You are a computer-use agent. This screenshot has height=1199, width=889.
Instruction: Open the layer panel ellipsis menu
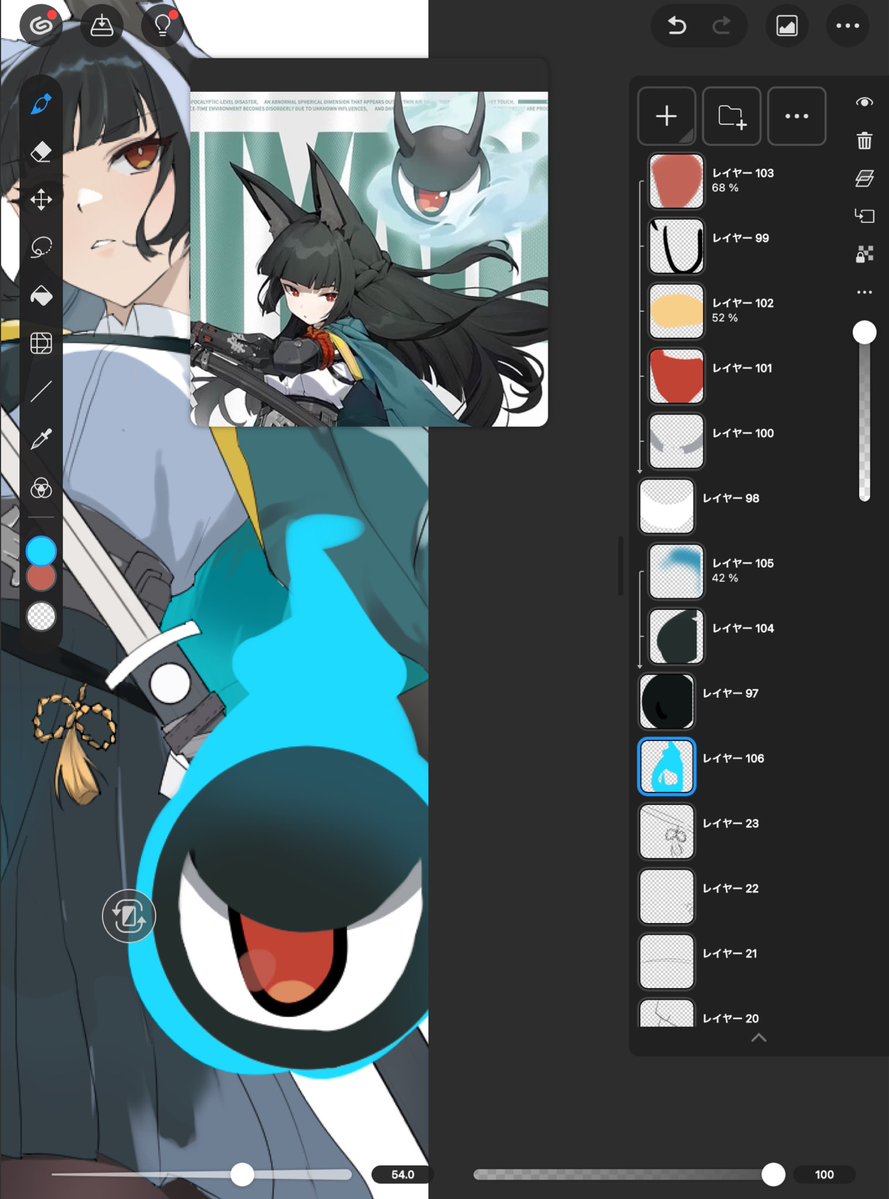coord(797,116)
